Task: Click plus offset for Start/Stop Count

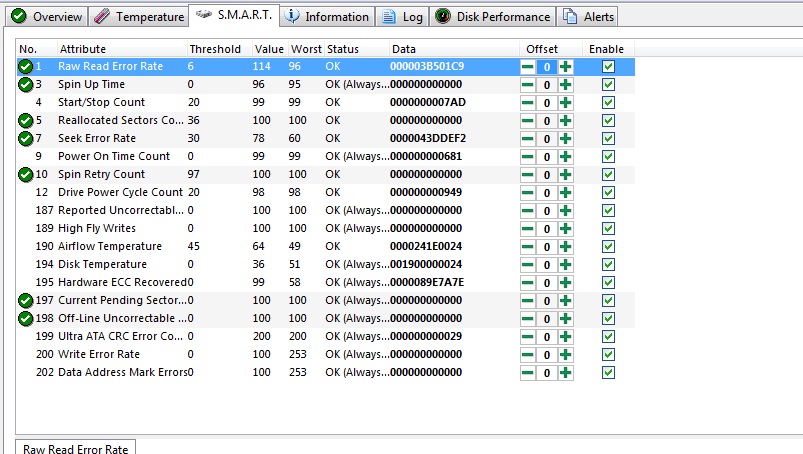Action: pos(565,102)
